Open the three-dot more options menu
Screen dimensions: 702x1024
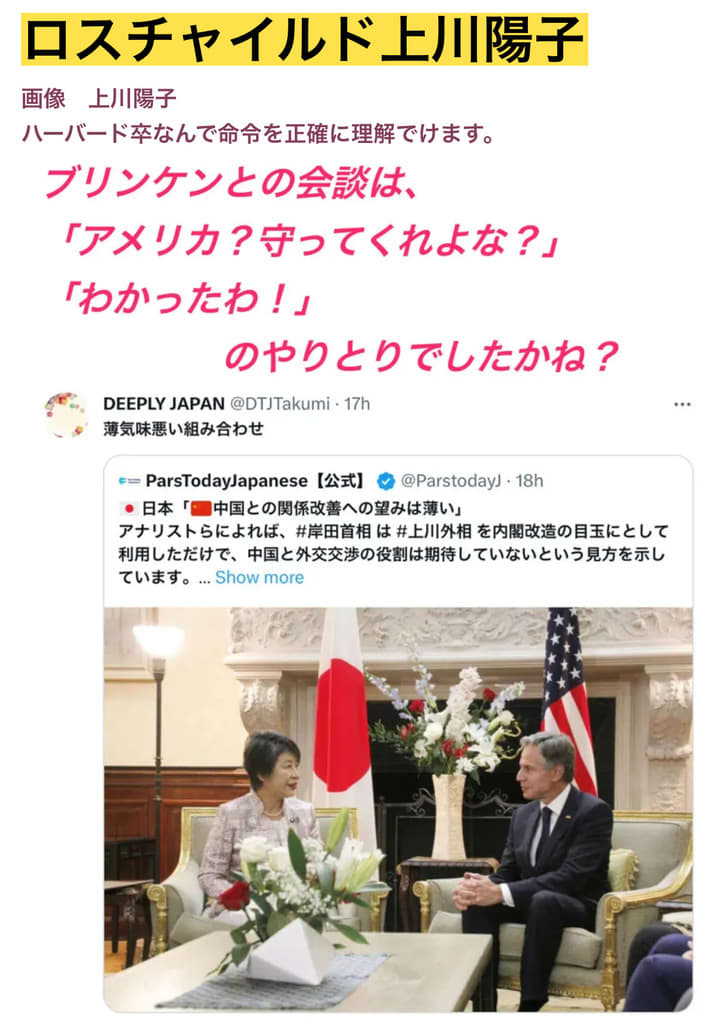(682, 404)
